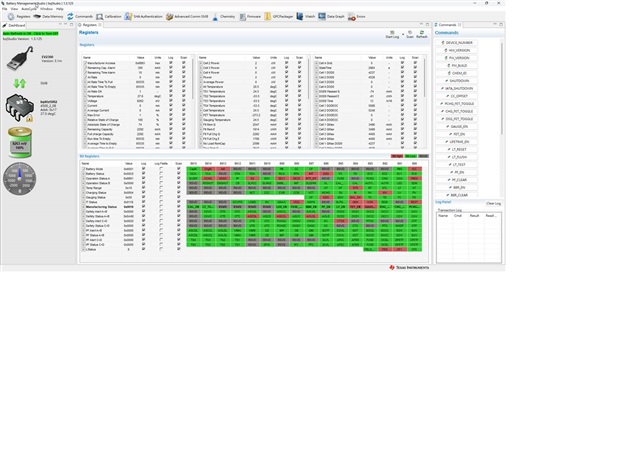Open the Firmware tool
This screenshot has width=640, height=466.
[250, 17]
